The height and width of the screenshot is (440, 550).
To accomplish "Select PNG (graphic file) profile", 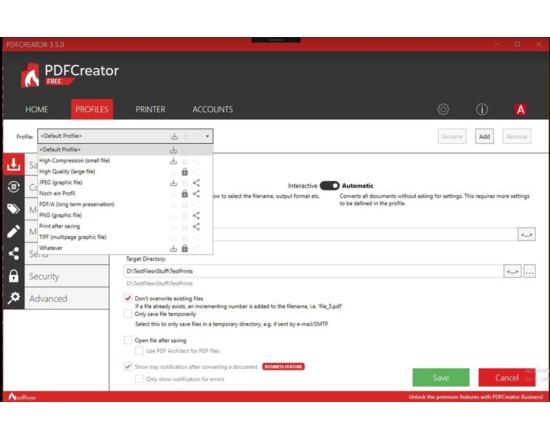I will click(x=125, y=215).
